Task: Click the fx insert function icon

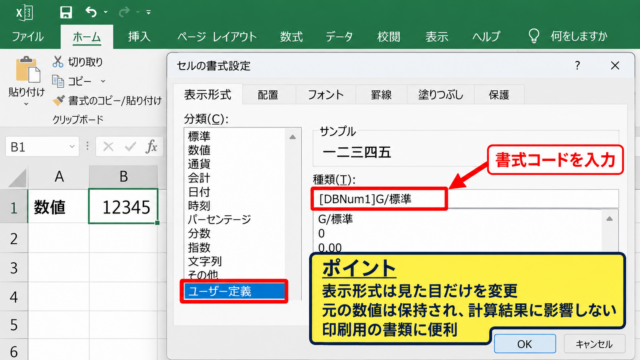Action: (x=151, y=147)
